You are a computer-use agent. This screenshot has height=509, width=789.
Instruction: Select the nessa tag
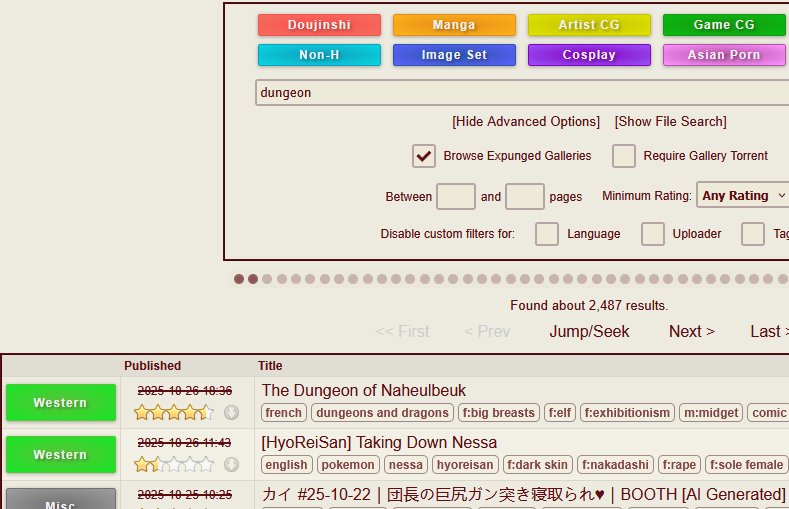tap(406, 464)
